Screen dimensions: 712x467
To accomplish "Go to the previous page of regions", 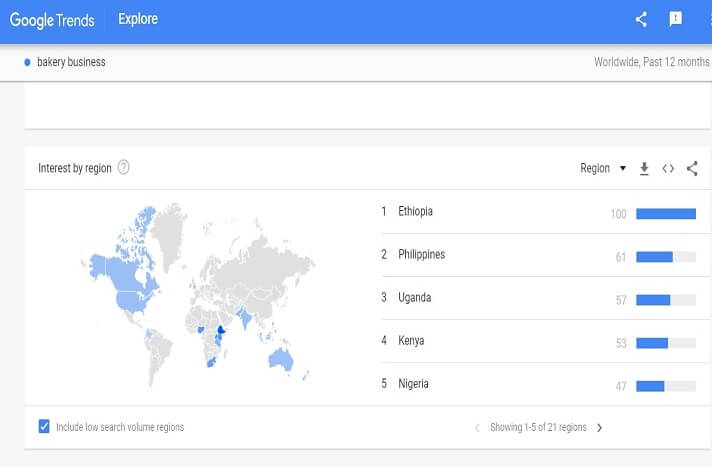I will pyautogui.click(x=477, y=428).
